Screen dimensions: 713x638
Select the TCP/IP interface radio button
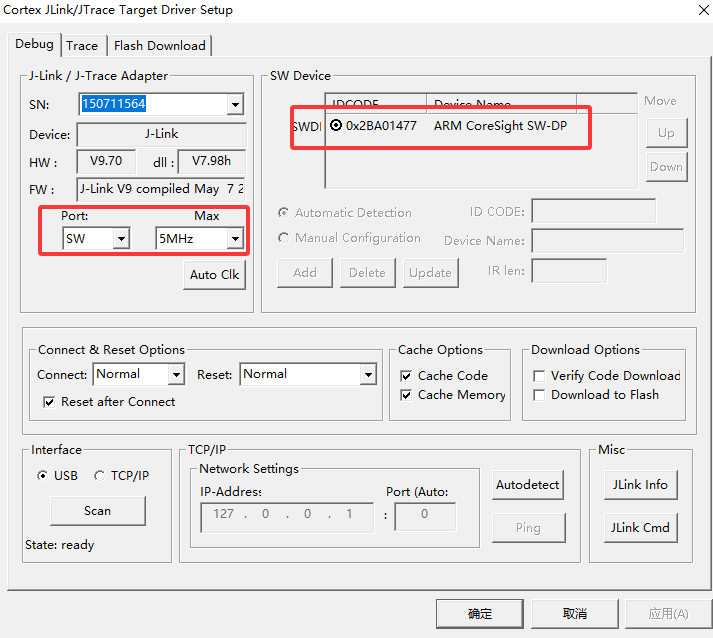(99, 476)
